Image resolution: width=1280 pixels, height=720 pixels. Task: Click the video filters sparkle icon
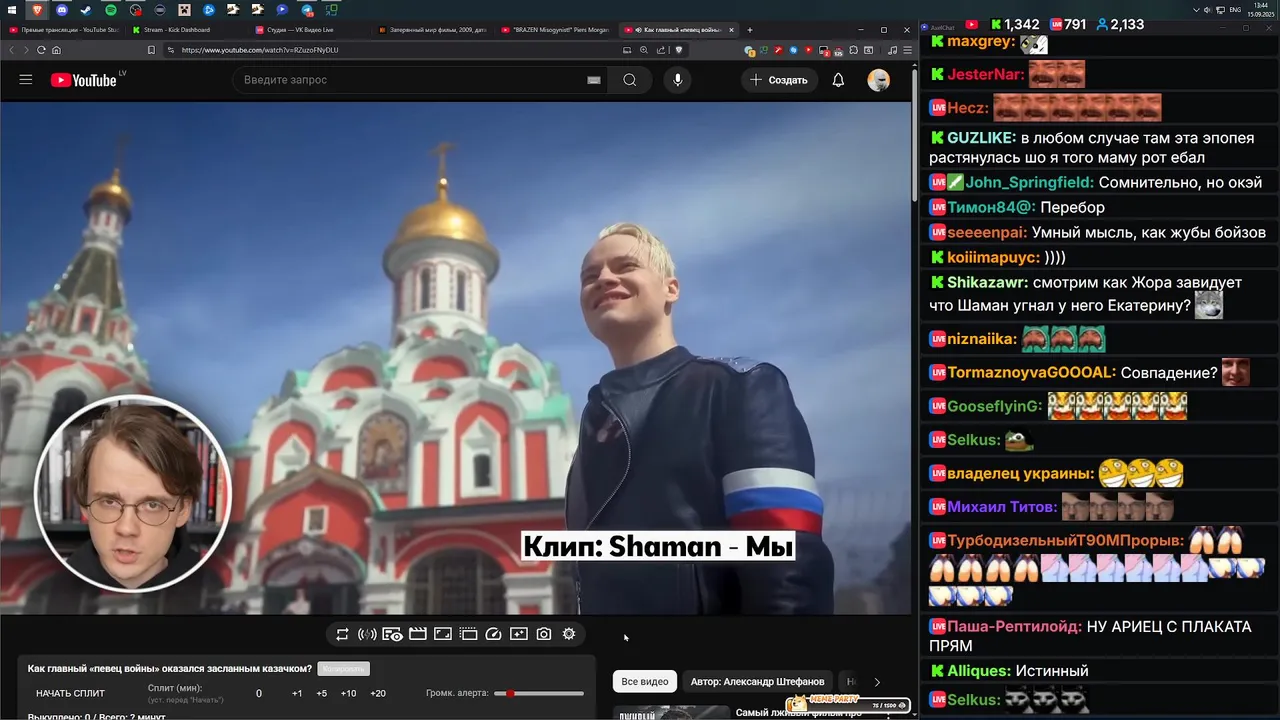point(519,634)
